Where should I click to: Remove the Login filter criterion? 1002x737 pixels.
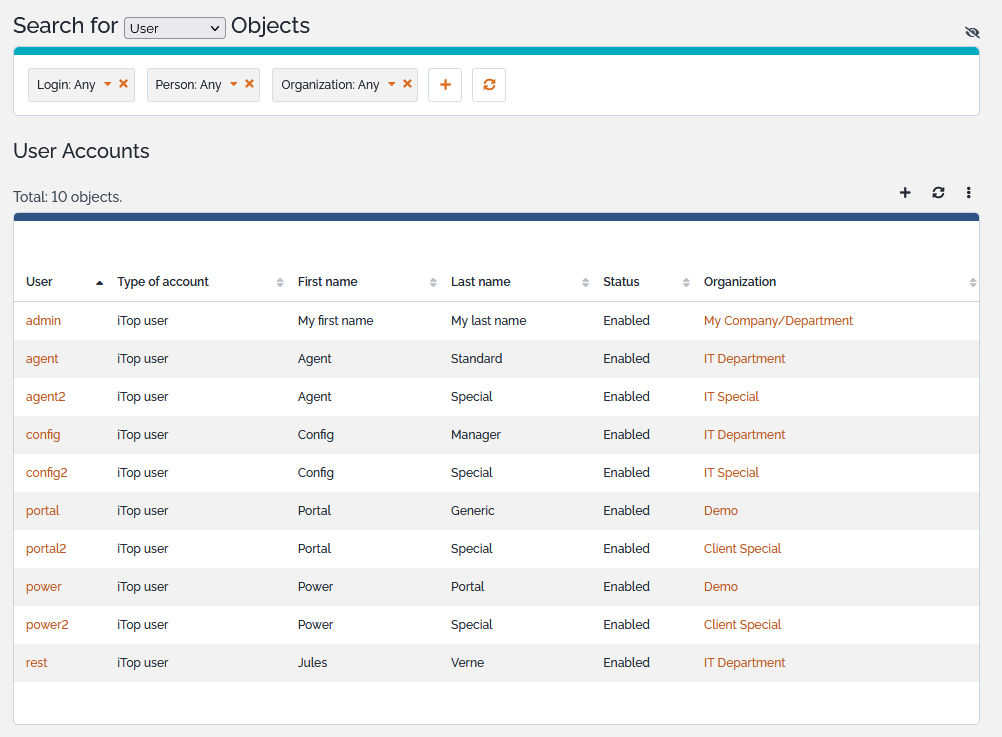pyautogui.click(x=123, y=84)
